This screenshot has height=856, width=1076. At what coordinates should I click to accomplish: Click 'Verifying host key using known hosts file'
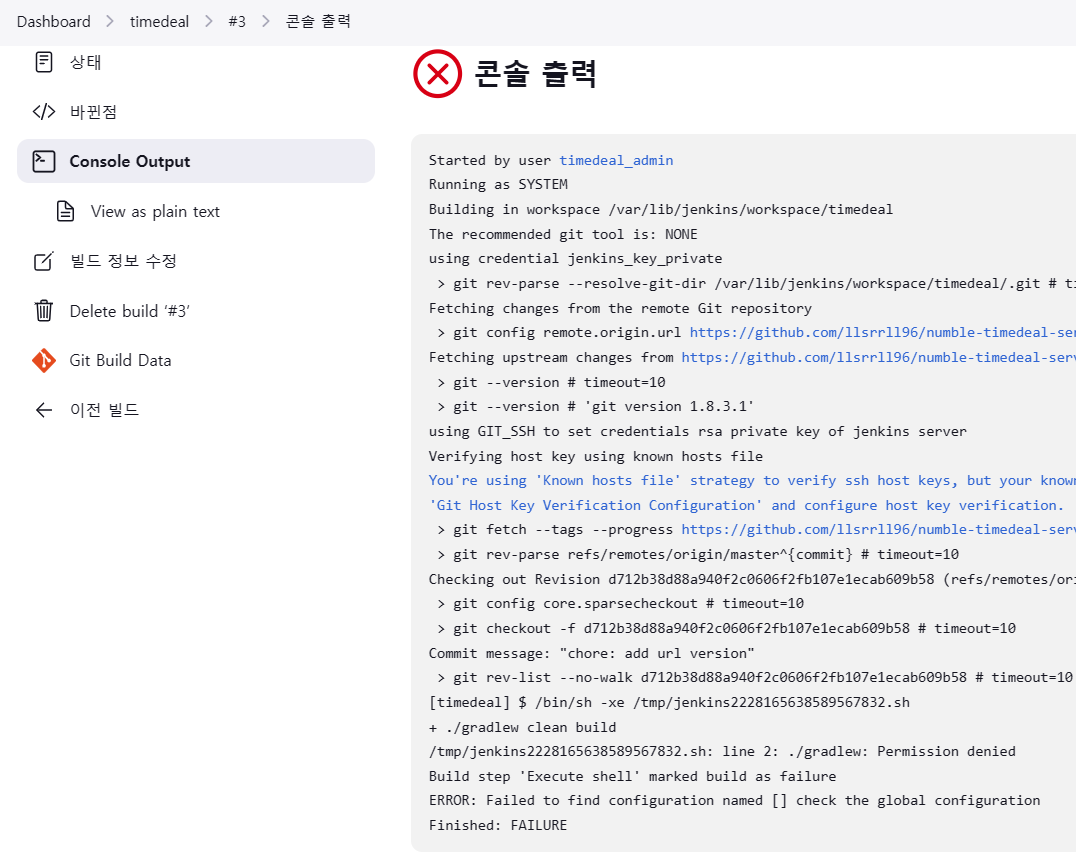click(596, 456)
